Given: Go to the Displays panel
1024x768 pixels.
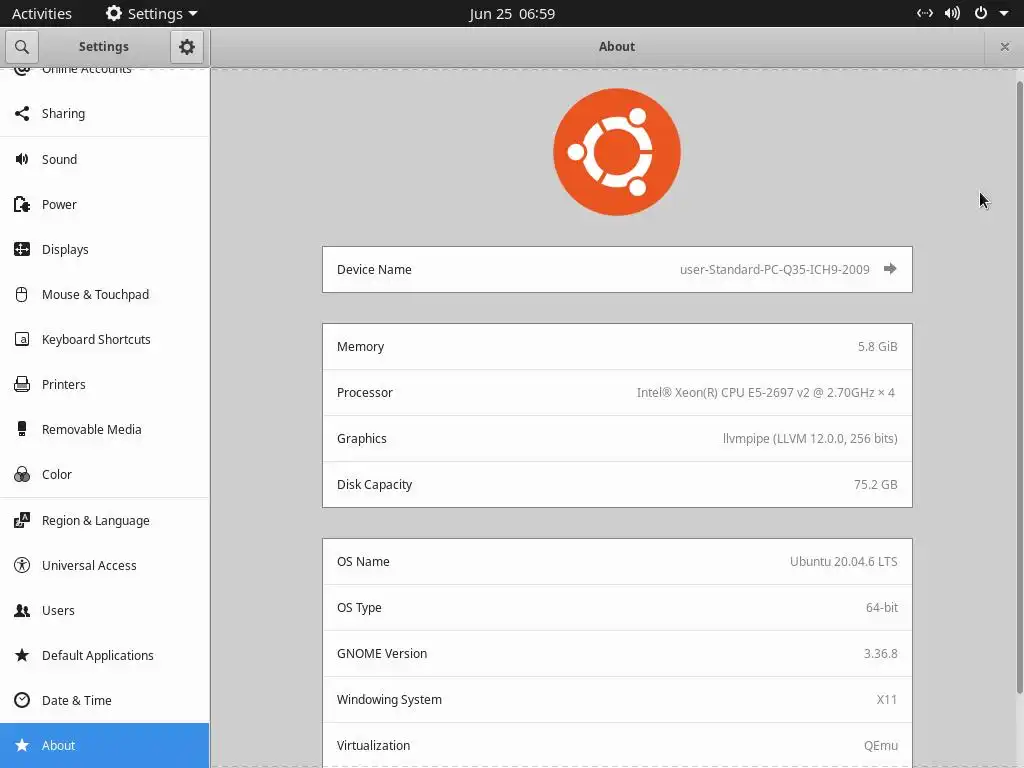Looking at the screenshot, I should point(104,249).
